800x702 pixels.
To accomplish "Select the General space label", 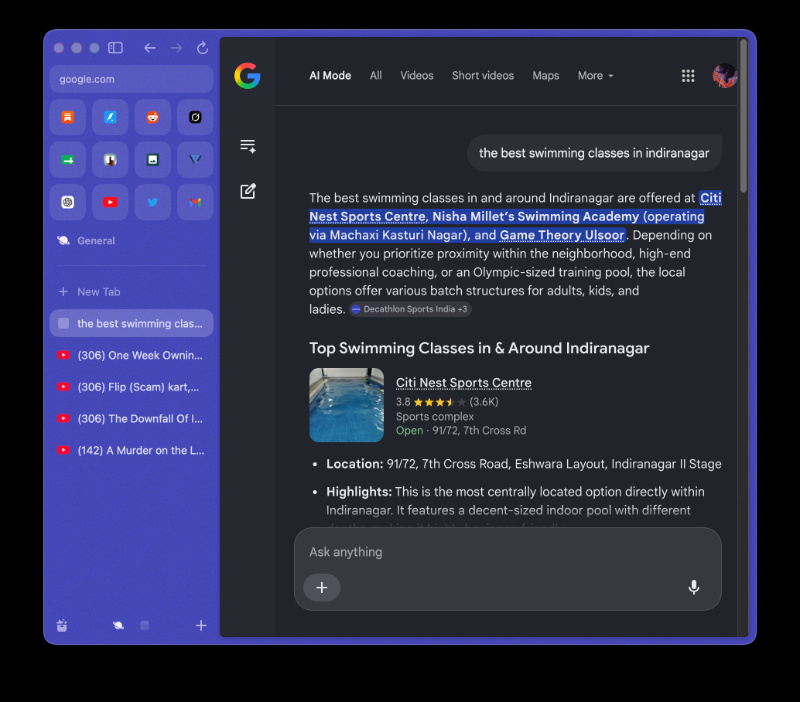I will pos(96,241).
